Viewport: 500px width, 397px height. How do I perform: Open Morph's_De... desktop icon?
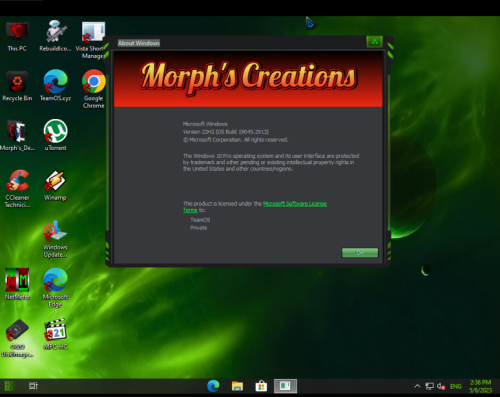coord(17,135)
